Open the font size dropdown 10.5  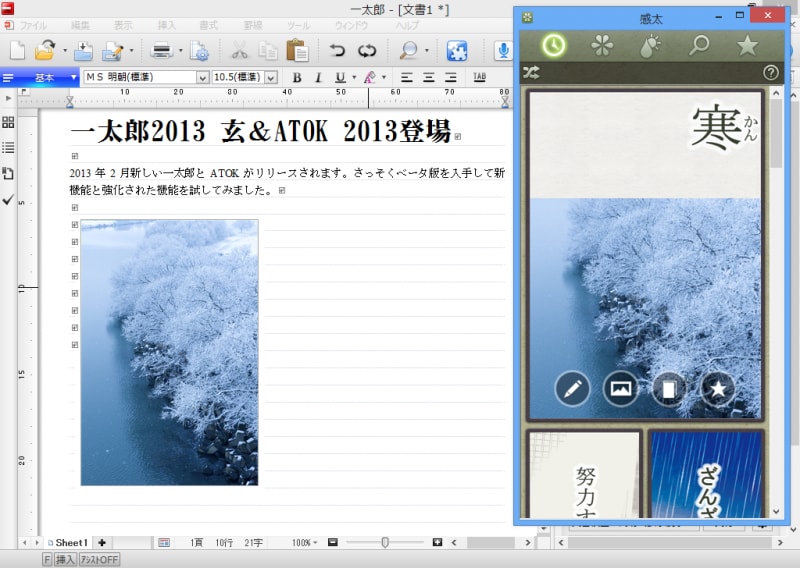tap(271, 78)
